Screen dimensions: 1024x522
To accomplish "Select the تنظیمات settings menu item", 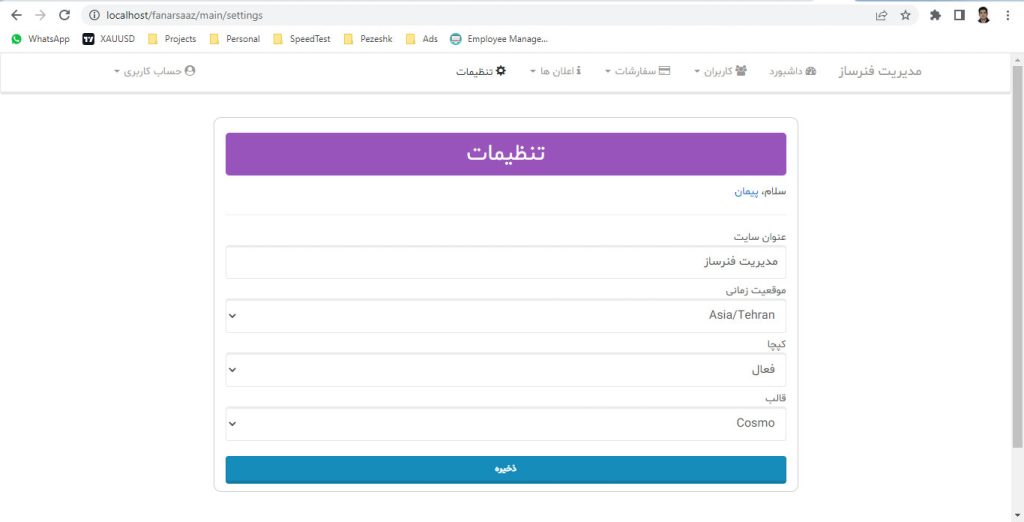I will [481, 71].
